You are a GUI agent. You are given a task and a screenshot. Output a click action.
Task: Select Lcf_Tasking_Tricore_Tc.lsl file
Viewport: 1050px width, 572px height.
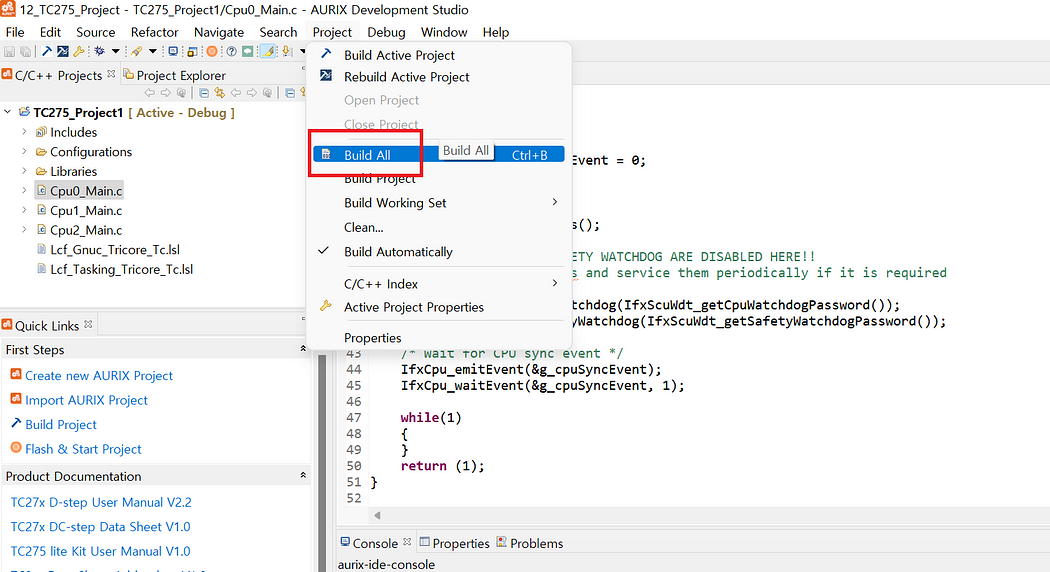[x=121, y=269]
